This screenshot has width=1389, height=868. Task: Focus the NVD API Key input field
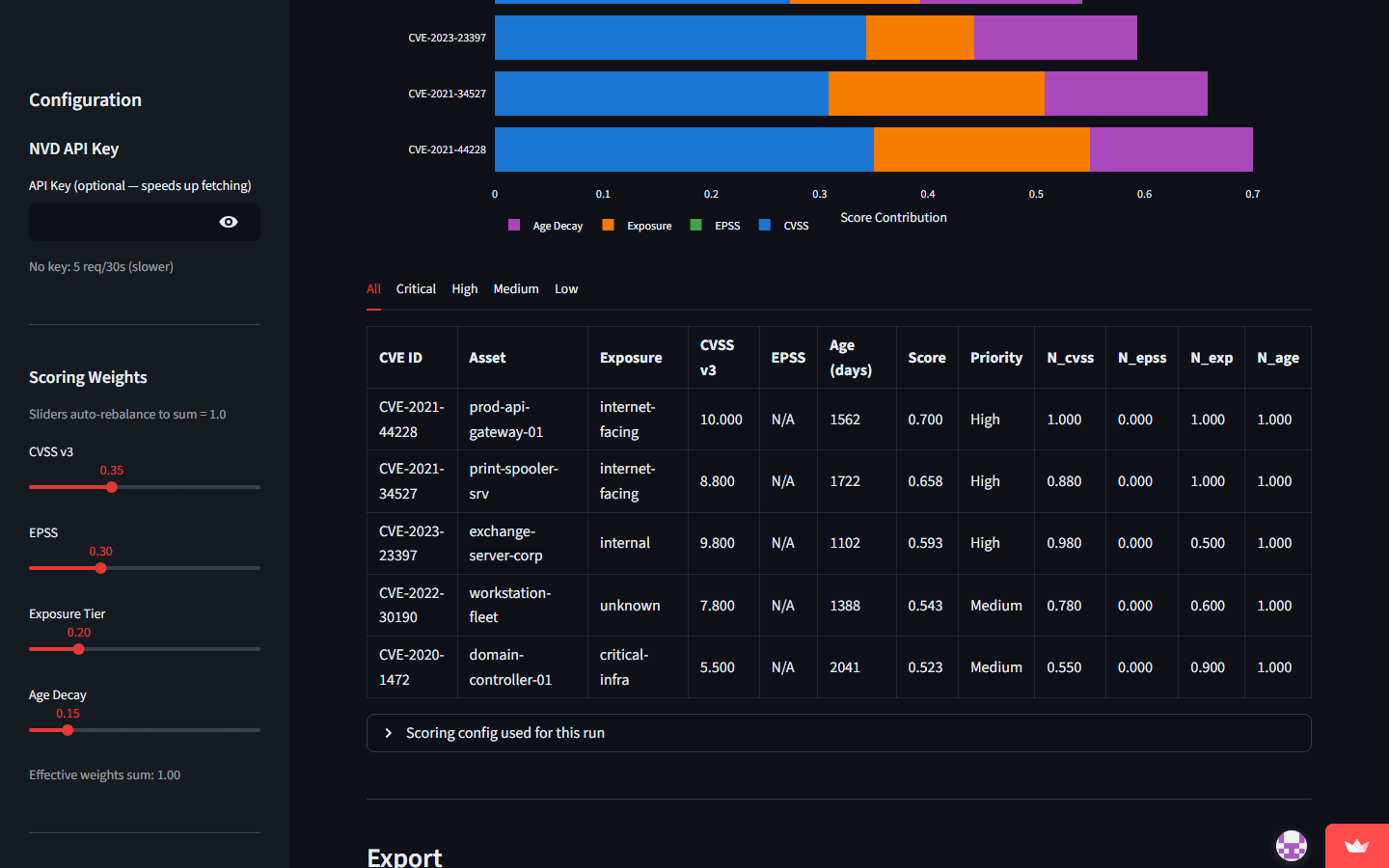click(121, 222)
